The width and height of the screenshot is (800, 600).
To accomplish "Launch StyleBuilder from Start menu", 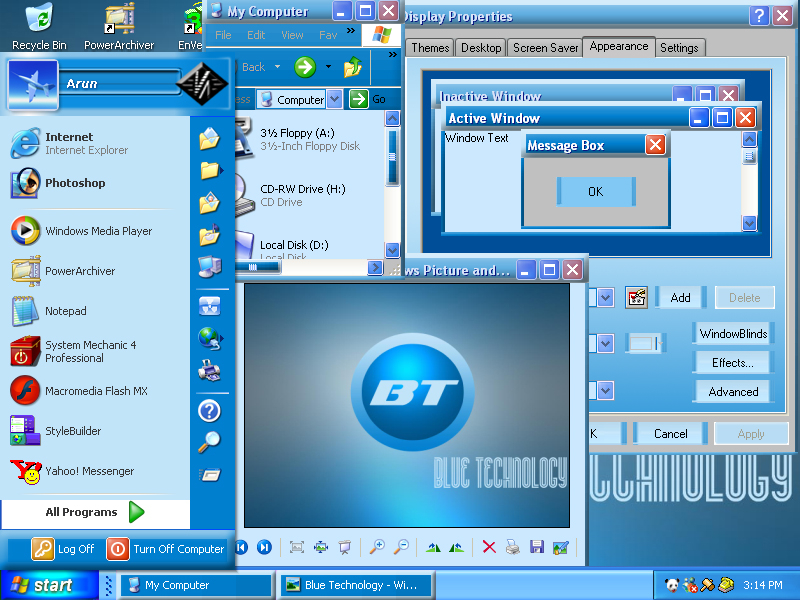I will [94, 431].
